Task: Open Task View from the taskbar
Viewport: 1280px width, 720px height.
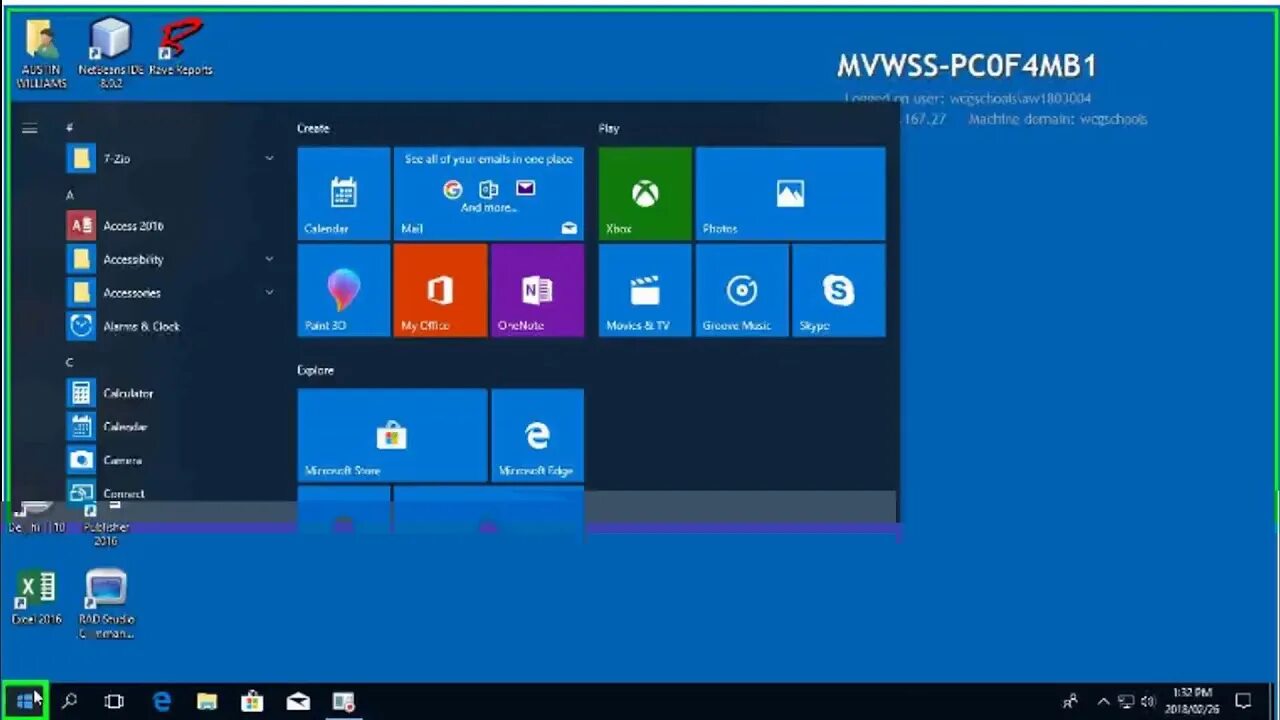Action: pyautogui.click(x=114, y=701)
